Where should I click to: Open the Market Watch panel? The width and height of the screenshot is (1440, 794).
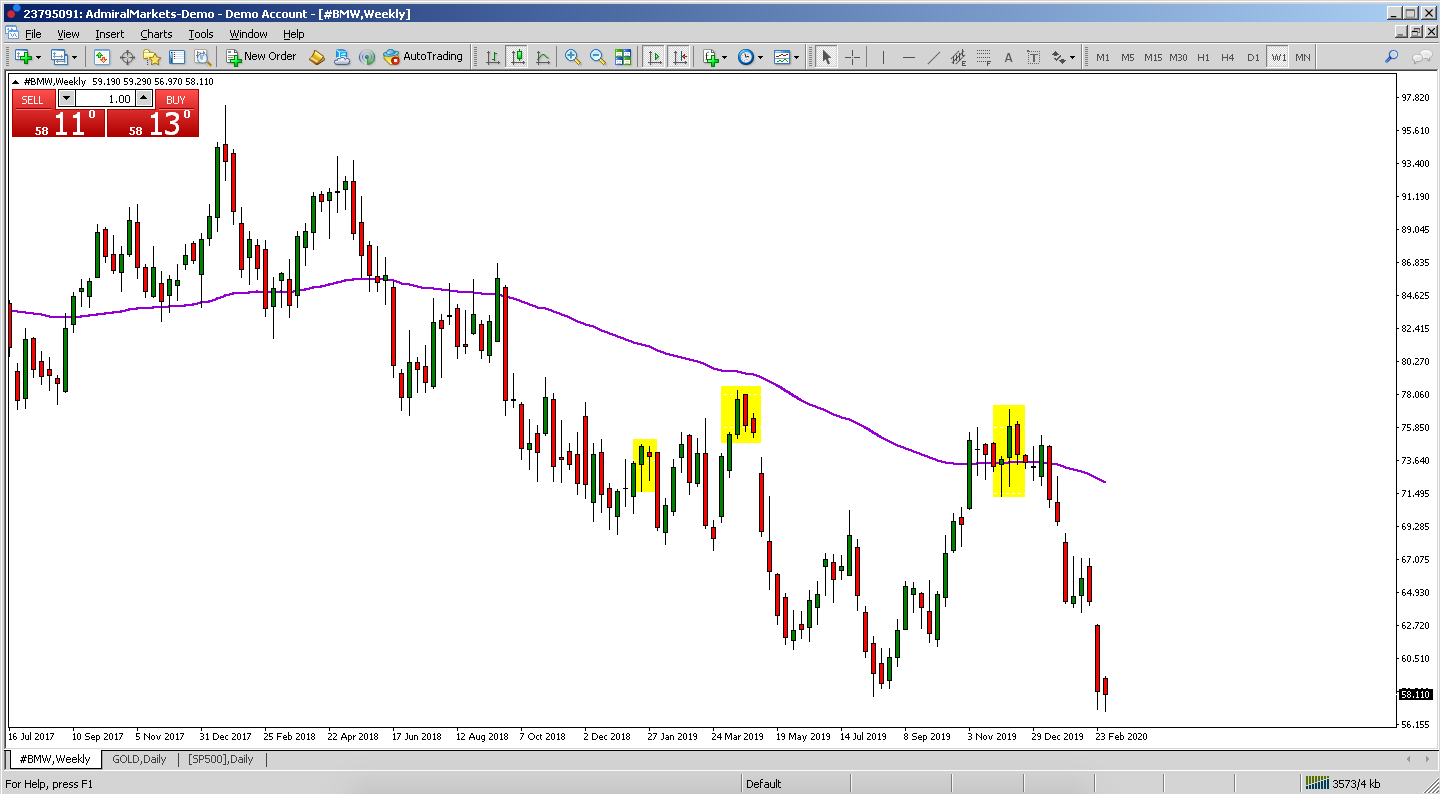pyautogui.click(x=102, y=57)
